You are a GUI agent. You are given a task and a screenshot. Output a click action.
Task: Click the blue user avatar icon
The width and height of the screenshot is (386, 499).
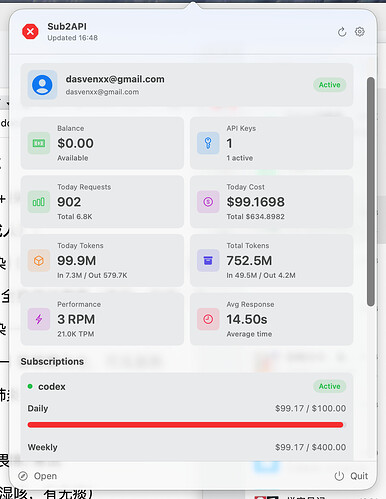[x=42, y=85]
